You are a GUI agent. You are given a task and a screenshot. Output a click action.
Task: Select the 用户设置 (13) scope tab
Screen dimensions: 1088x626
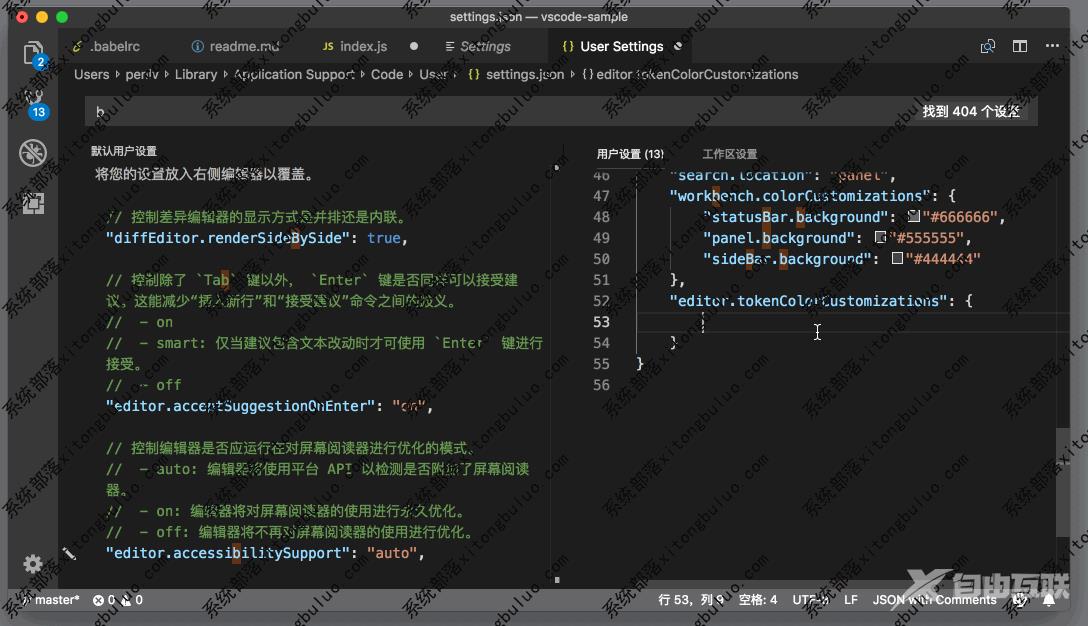630,154
